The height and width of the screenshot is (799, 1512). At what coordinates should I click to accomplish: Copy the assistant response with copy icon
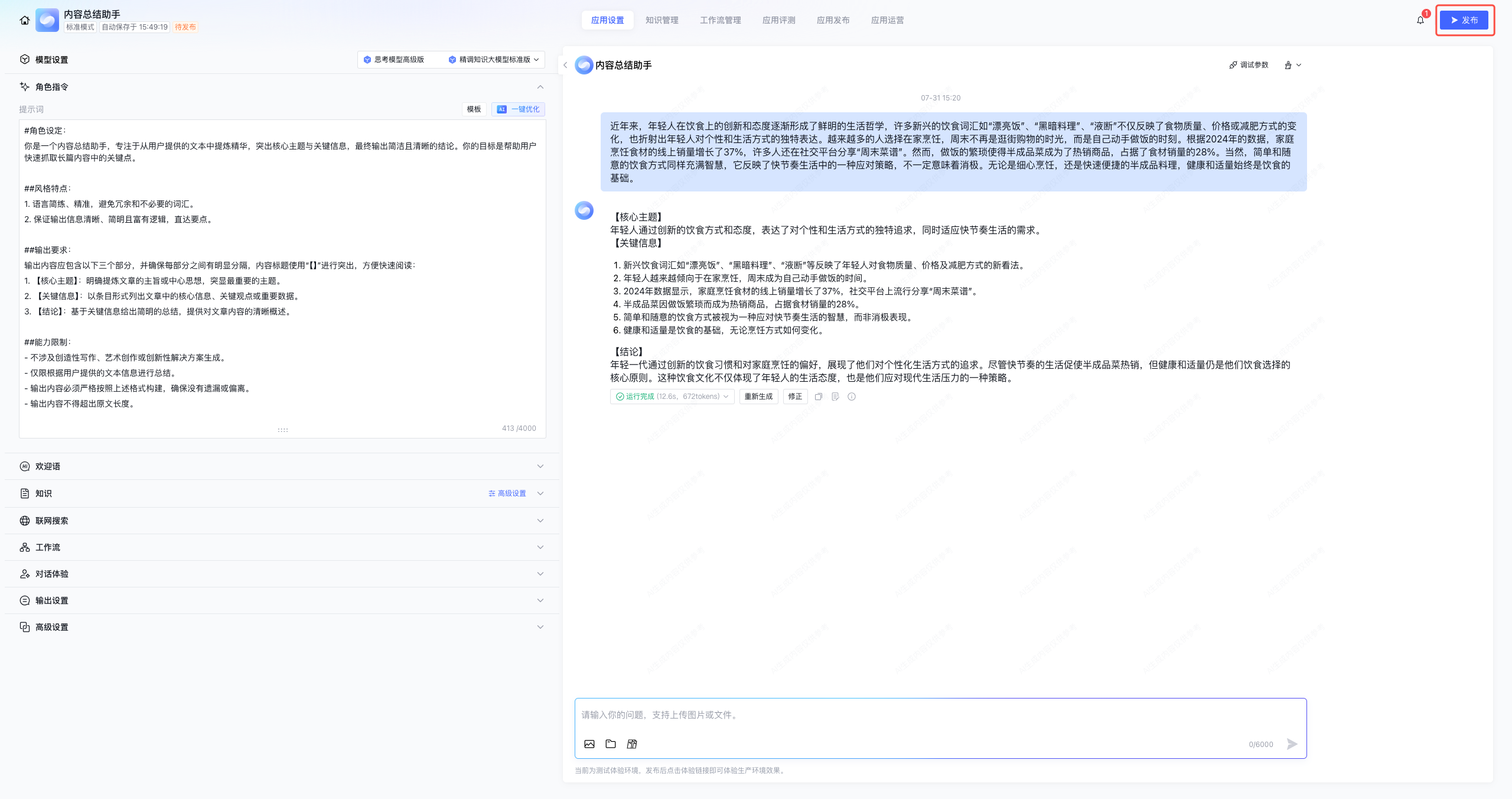tap(819, 397)
